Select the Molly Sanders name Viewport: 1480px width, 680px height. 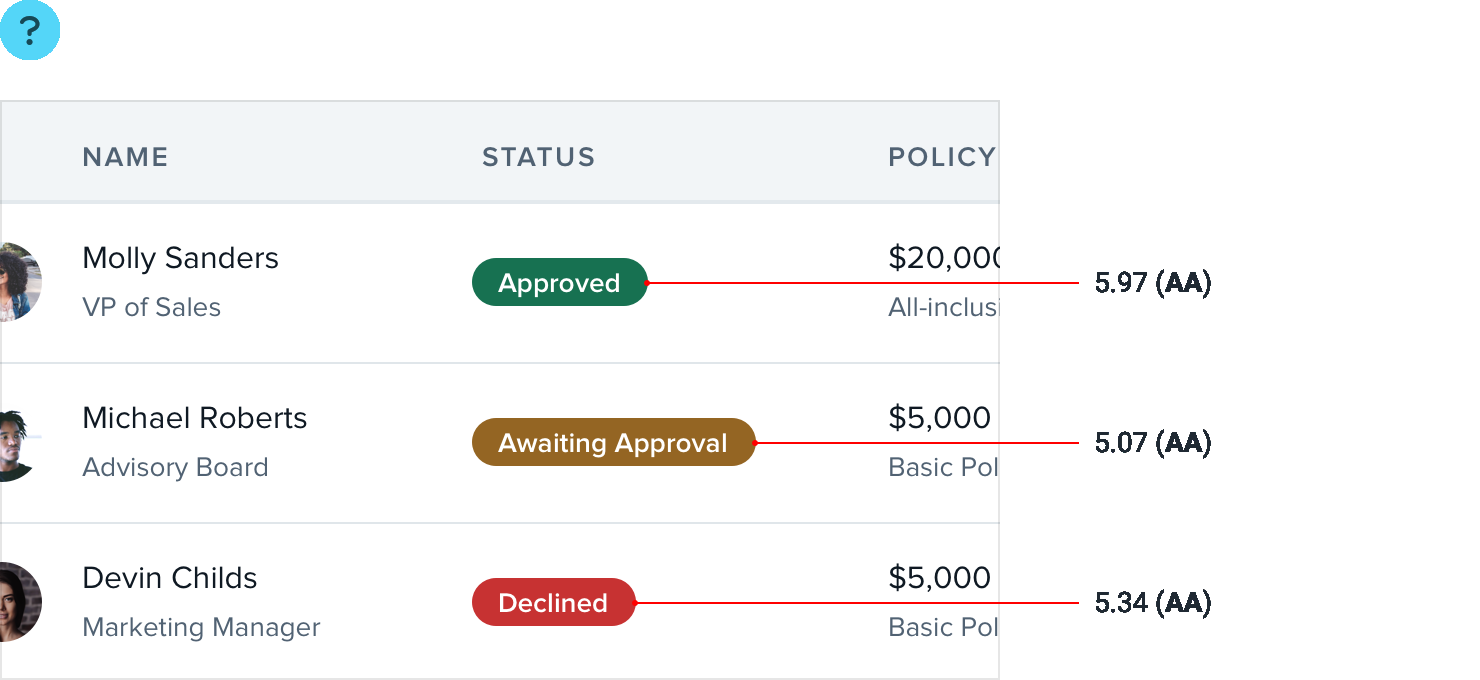click(180, 258)
